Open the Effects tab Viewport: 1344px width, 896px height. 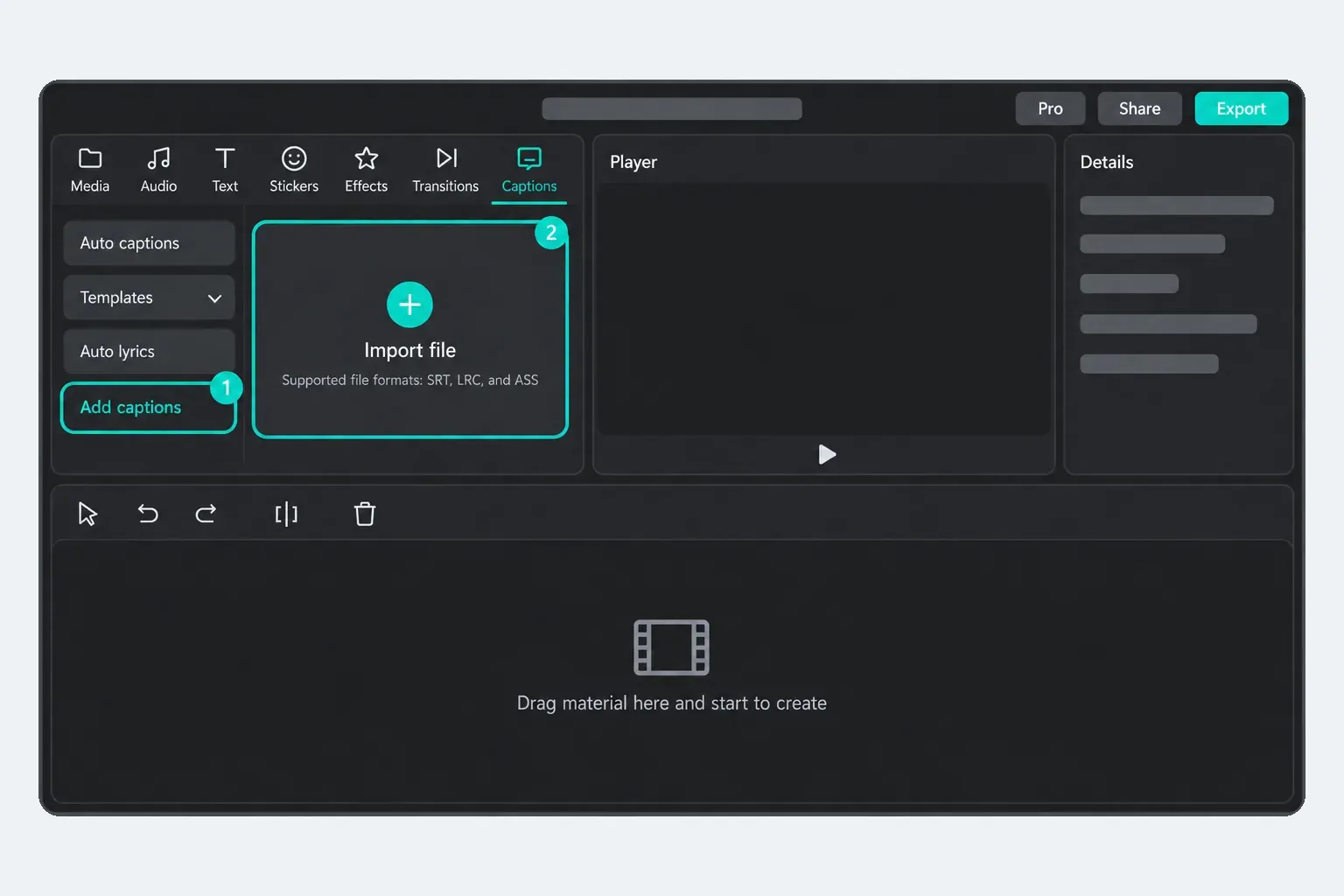[x=366, y=171]
